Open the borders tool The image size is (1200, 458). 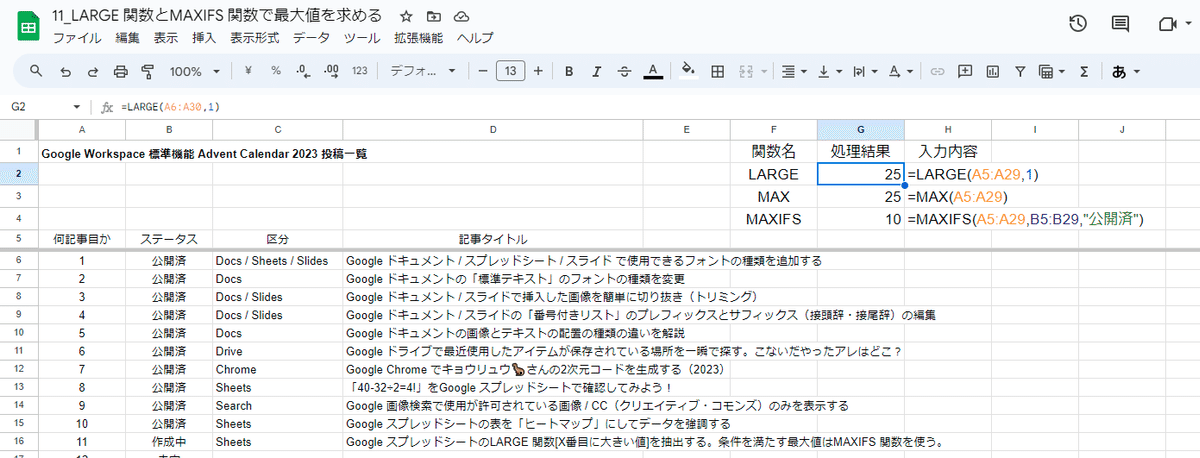click(717, 71)
